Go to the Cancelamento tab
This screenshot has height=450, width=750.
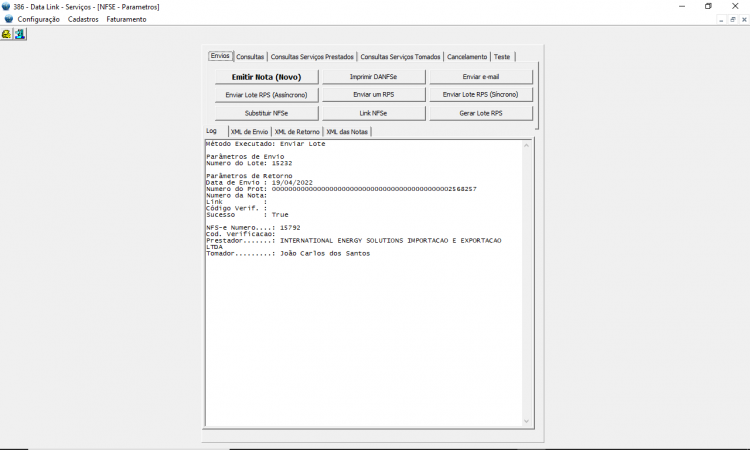(467, 57)
